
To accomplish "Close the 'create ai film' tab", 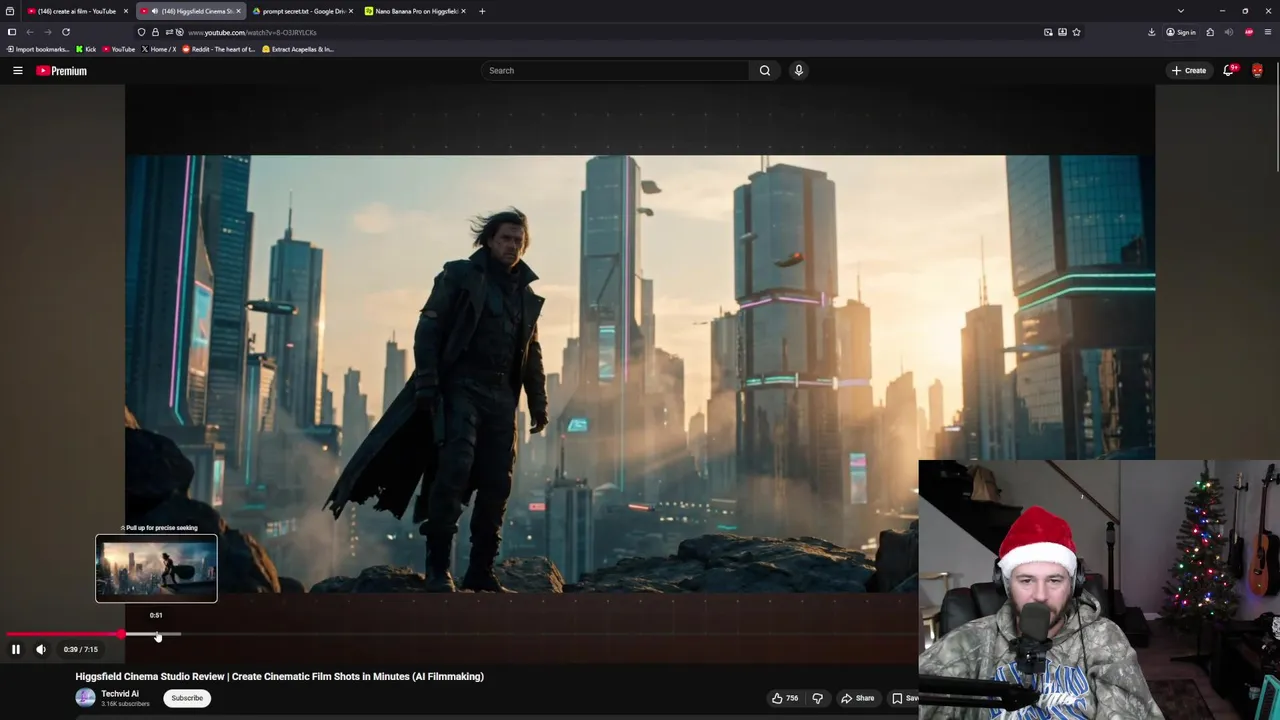I will [x=126, y=11].
